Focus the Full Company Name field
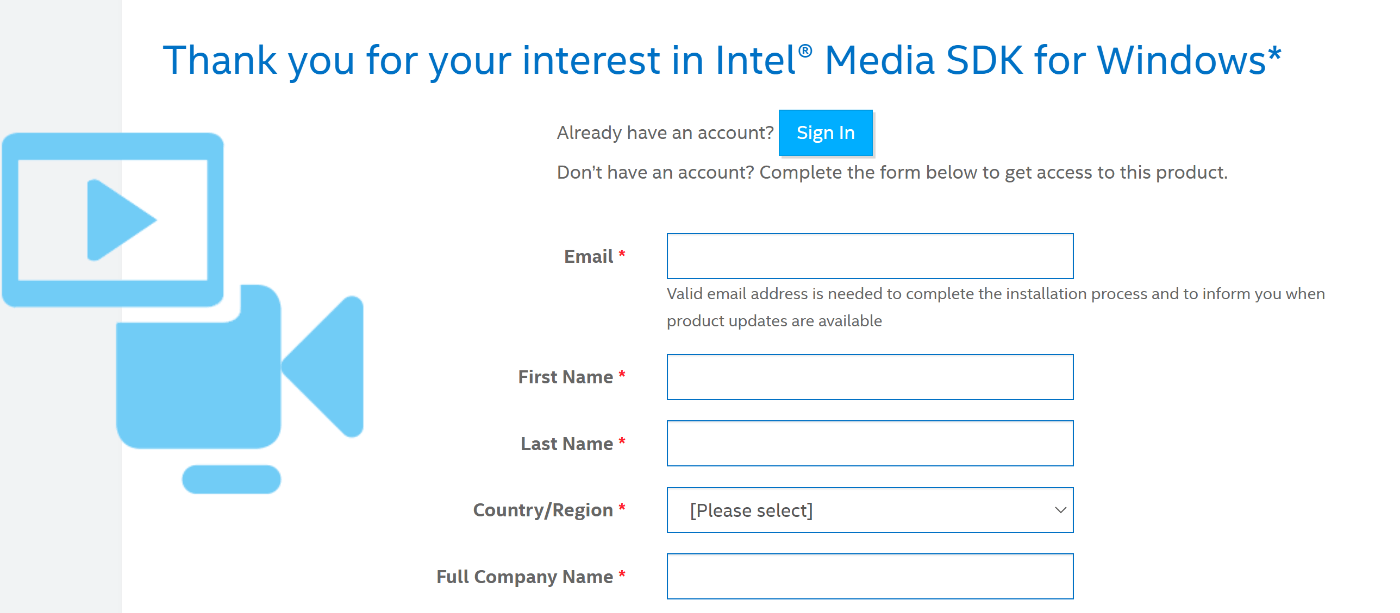 click(x=870, y=577)
